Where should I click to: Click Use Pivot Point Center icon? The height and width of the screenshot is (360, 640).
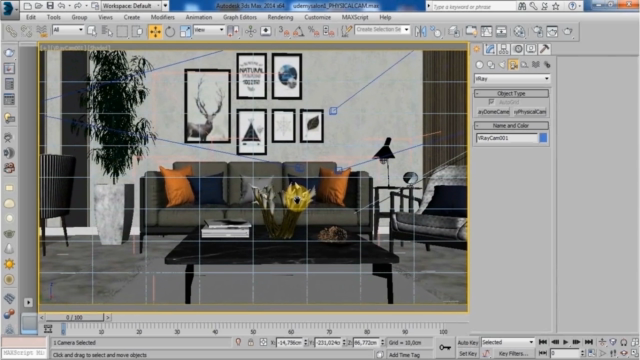233,31
